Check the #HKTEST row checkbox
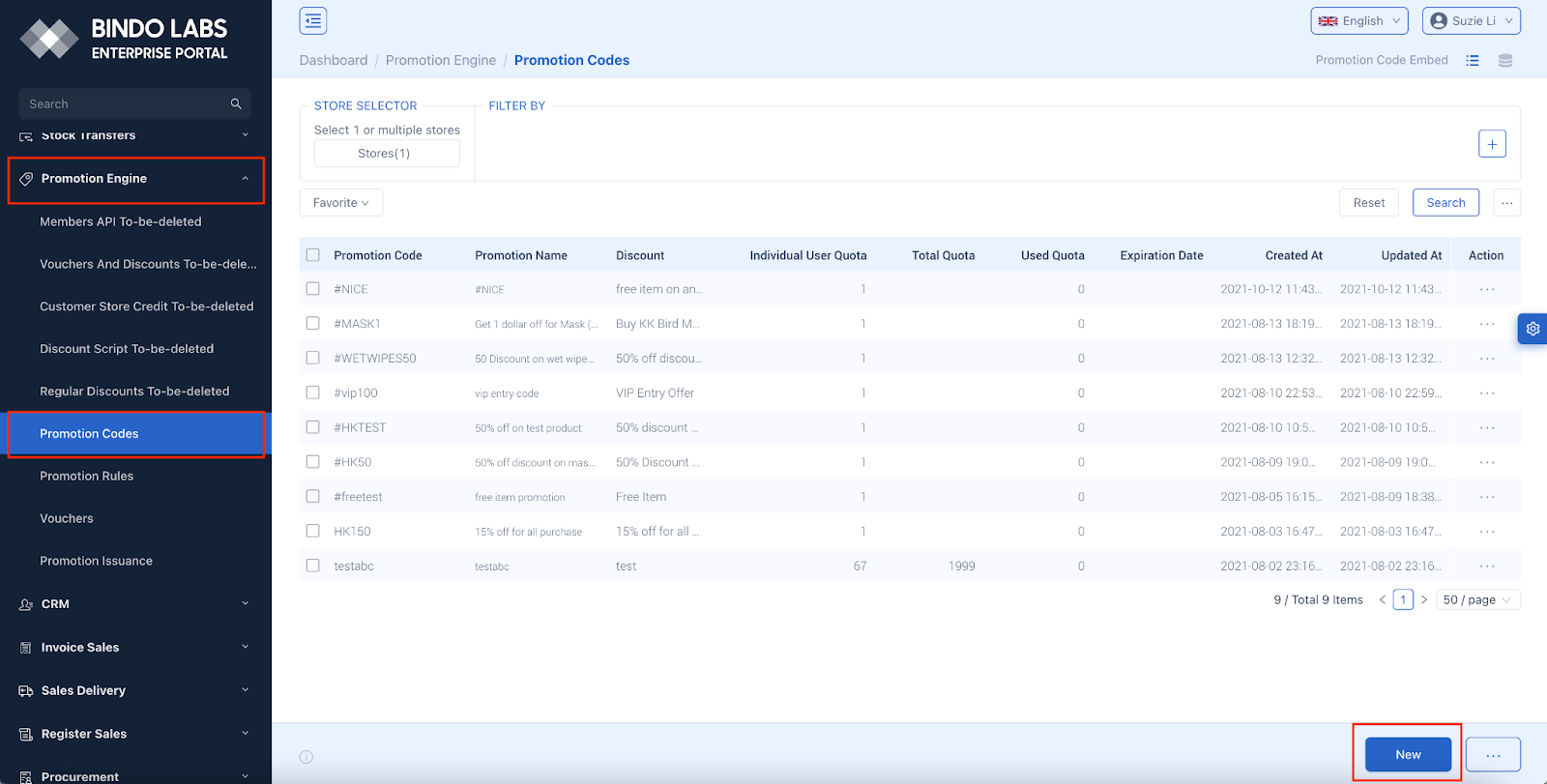Viewport: 1547px width, 784px height. pos(312,426)
